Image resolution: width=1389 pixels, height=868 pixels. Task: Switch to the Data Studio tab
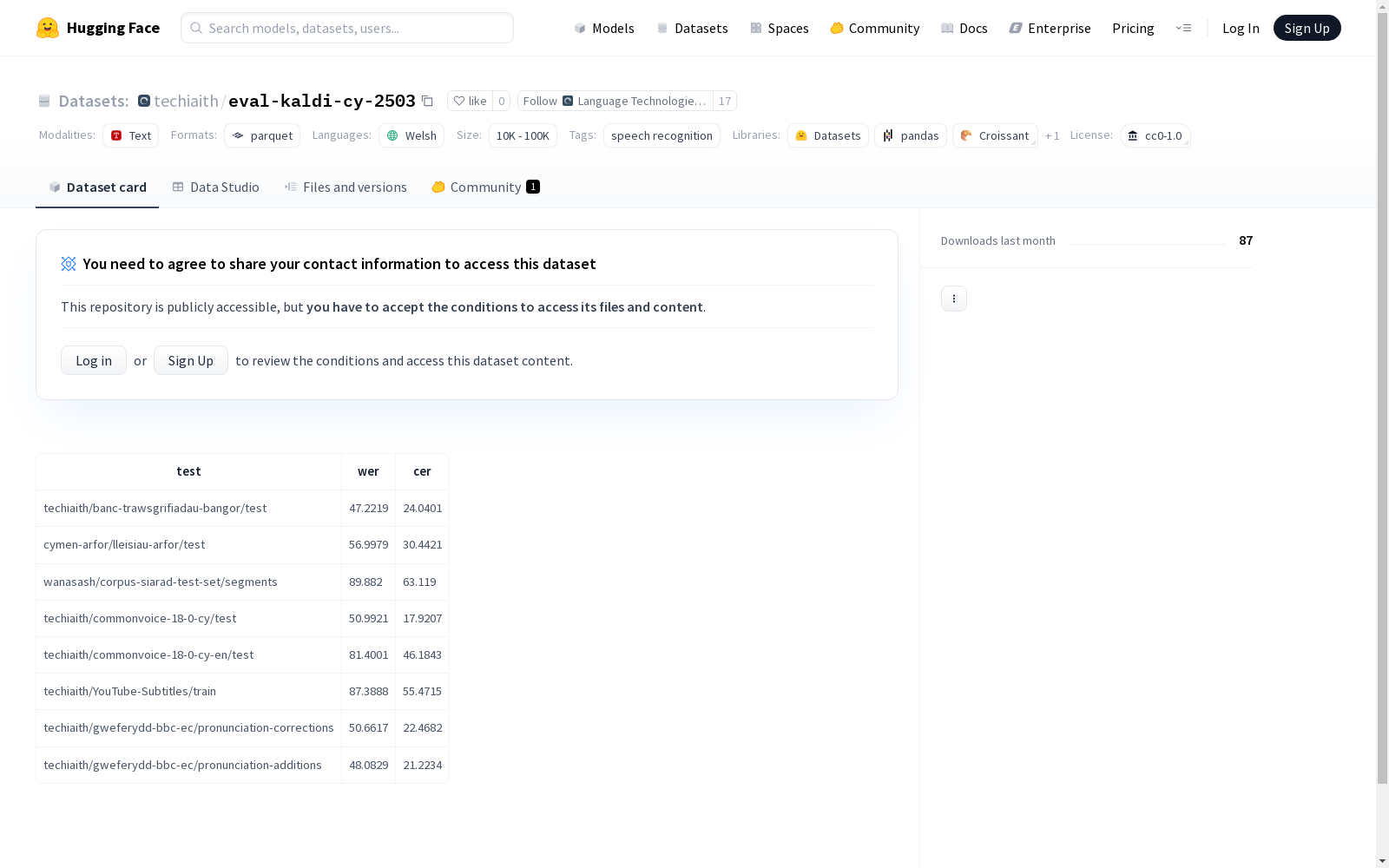[x=215, y=187]
